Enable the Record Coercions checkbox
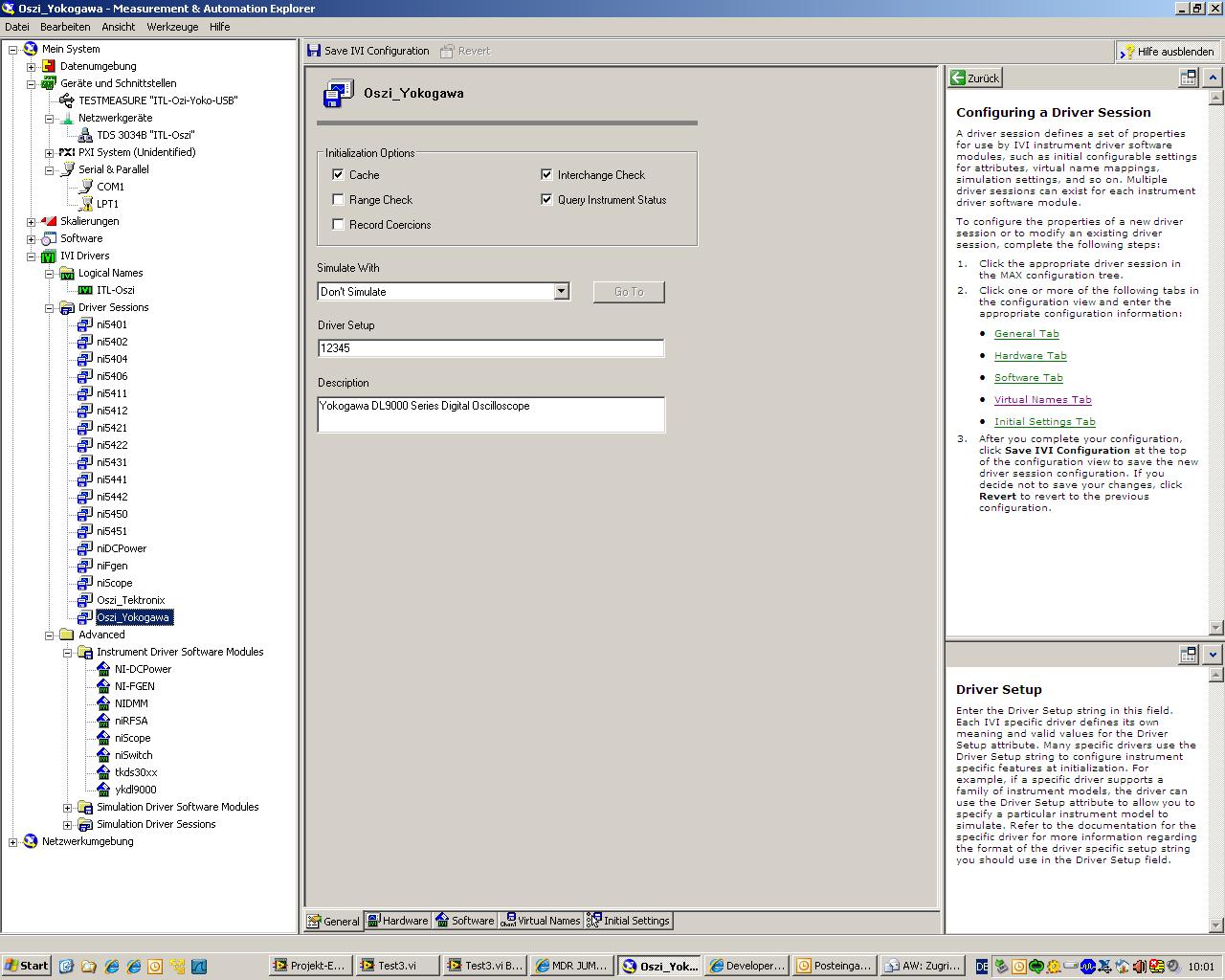This screenshot has height=980, width=1225. (x=338, y=224)
